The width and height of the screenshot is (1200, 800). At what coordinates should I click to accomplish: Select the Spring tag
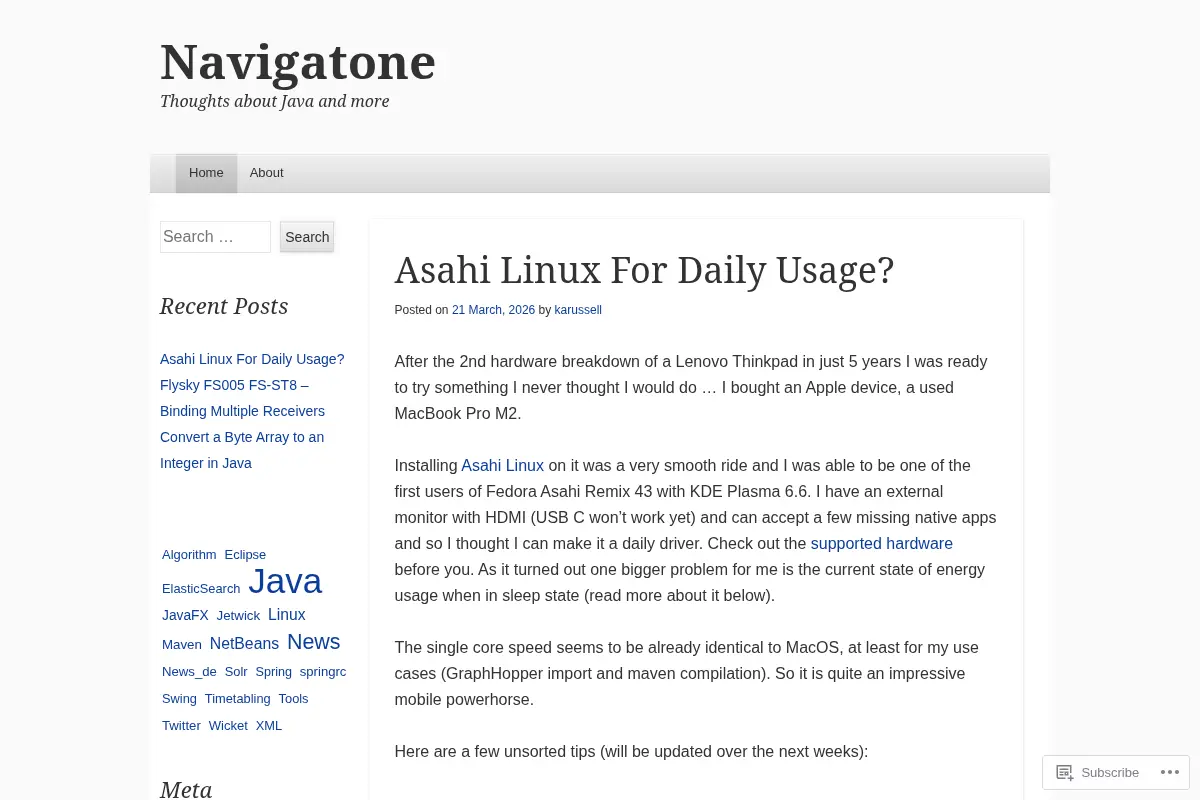273,671
